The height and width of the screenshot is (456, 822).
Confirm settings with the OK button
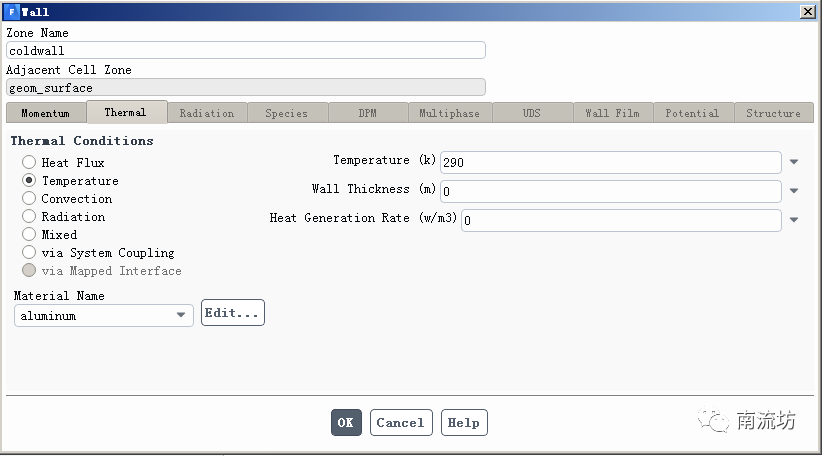[346, 423]
